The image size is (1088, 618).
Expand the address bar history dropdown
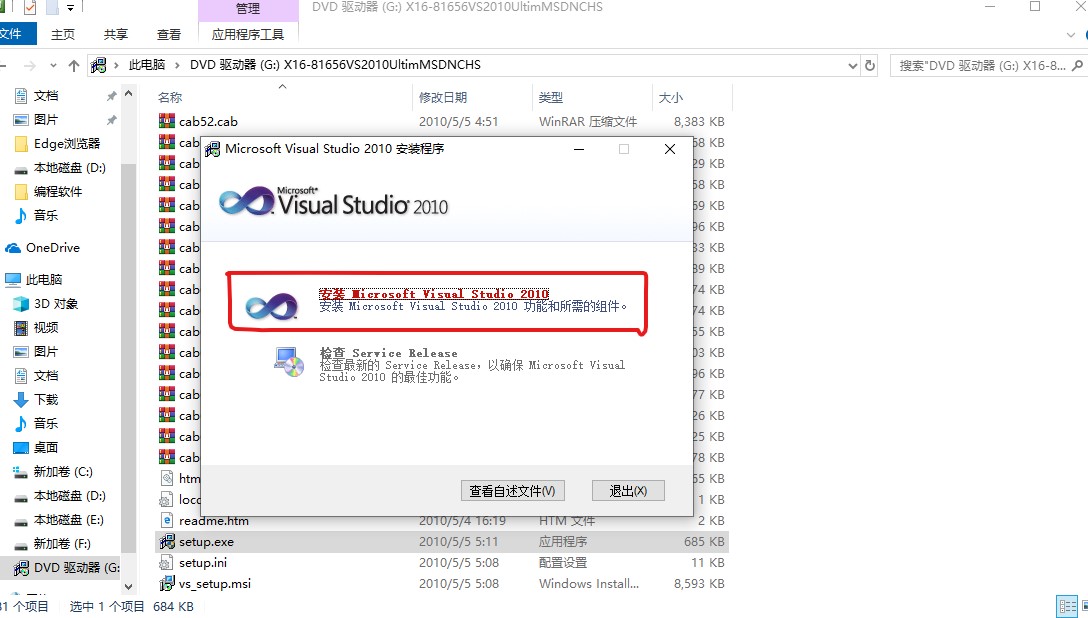pyautogui.click(x=852, y=65)
